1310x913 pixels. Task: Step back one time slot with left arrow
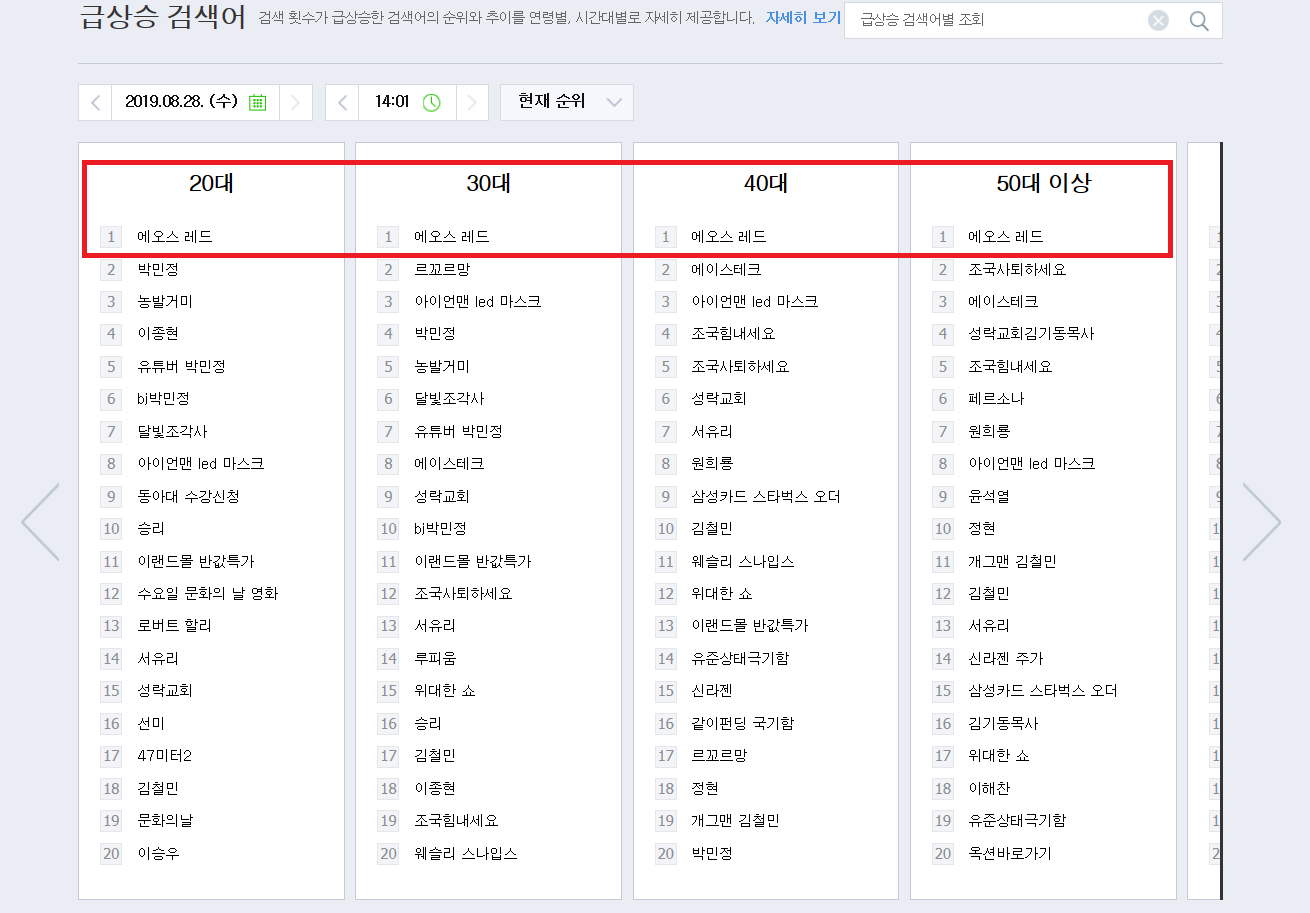pos(342,102)
